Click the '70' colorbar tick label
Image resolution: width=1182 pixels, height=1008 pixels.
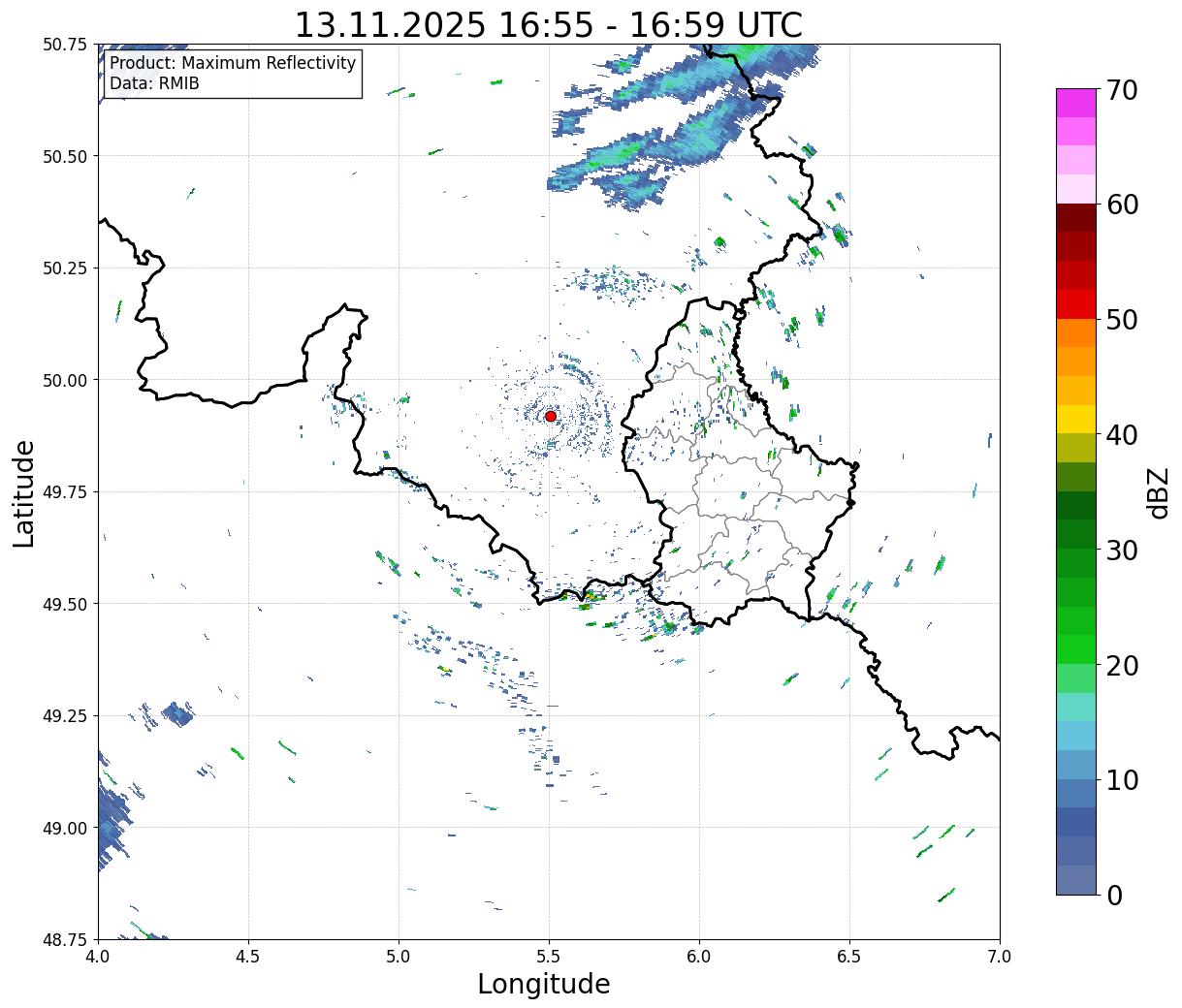click(x=1121, y=90)
